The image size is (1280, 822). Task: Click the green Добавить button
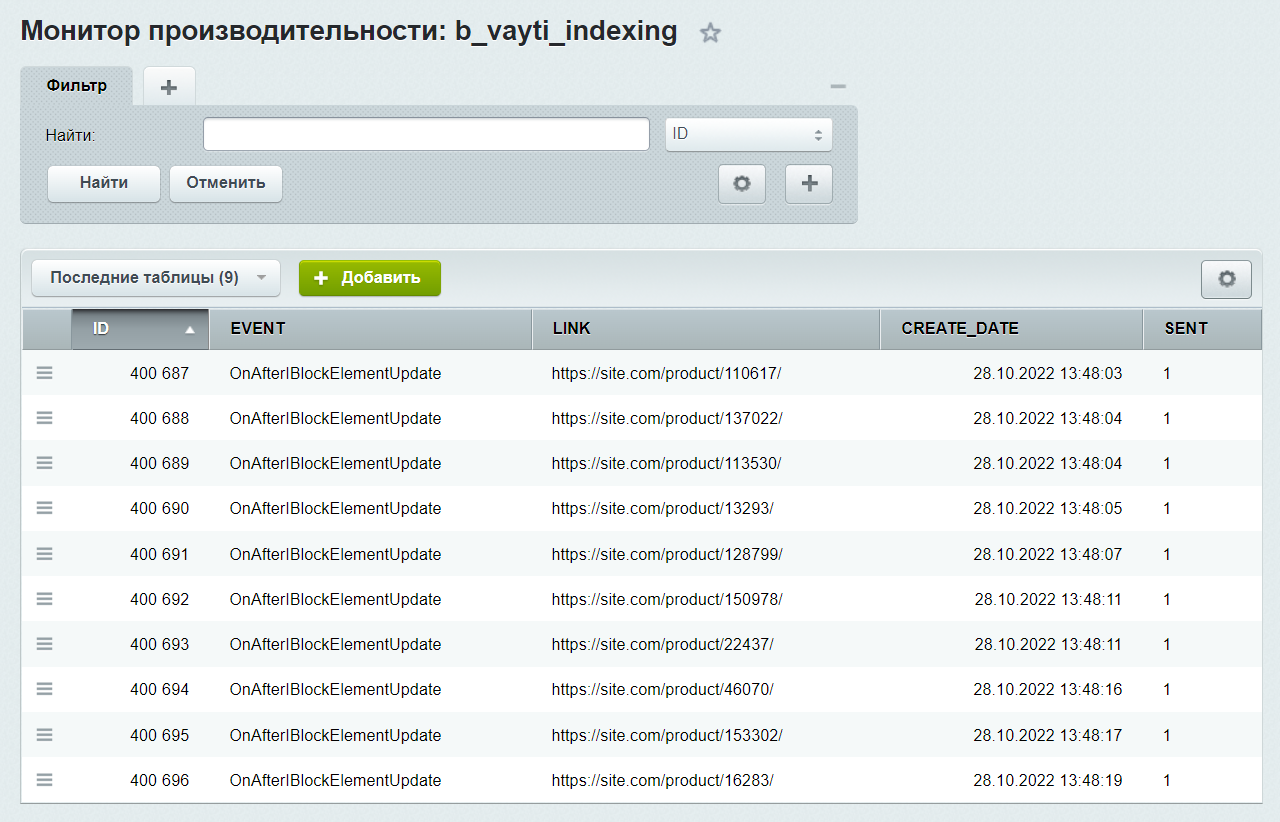coord(370,278)
